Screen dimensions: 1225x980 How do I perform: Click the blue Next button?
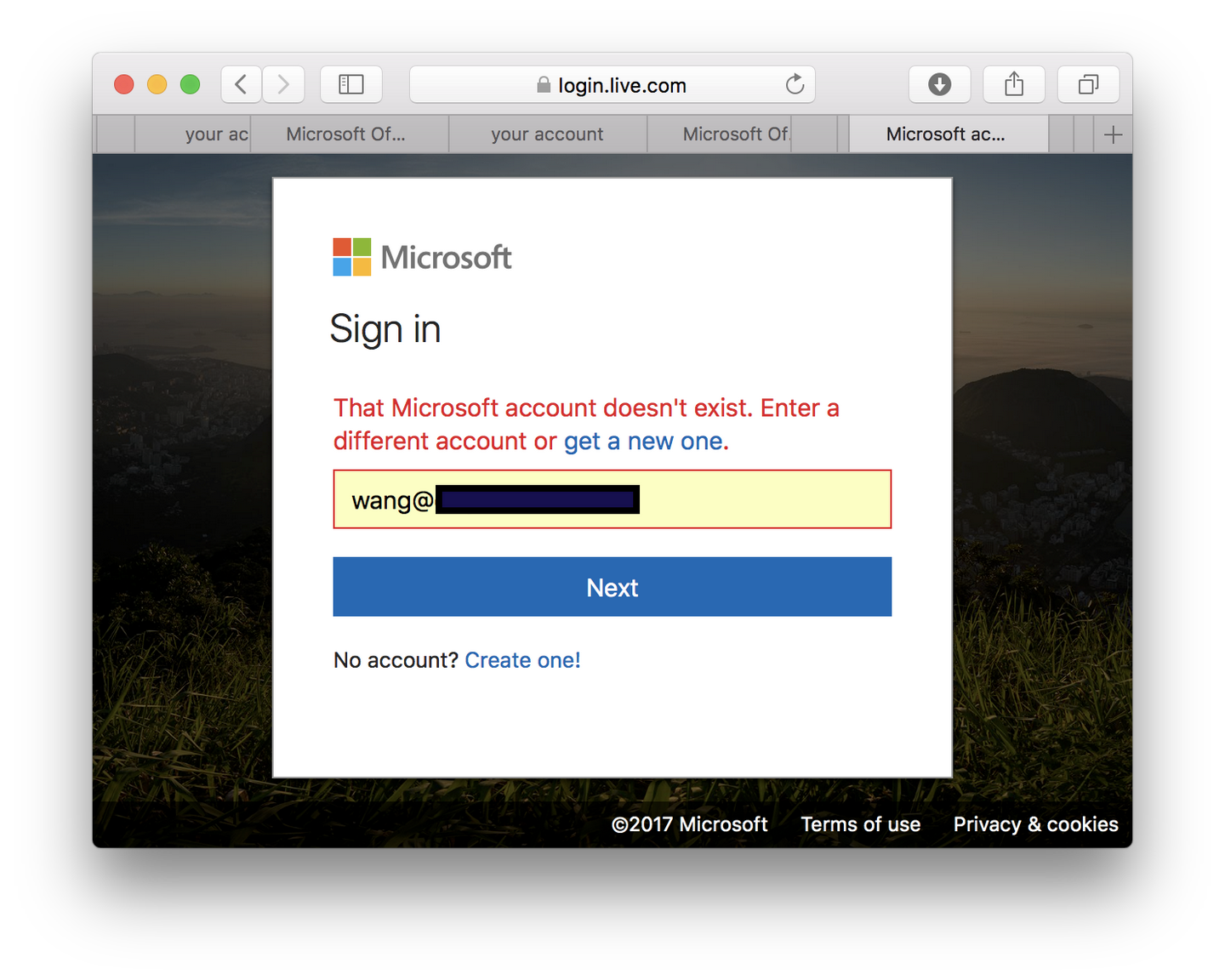pos(612,587)
